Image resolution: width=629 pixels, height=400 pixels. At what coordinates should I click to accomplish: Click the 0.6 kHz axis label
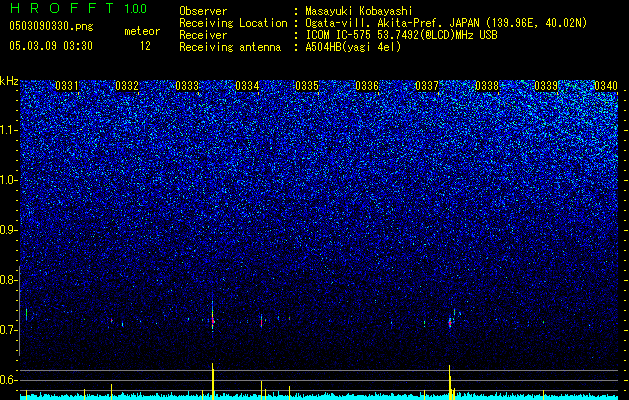point(8,380)
